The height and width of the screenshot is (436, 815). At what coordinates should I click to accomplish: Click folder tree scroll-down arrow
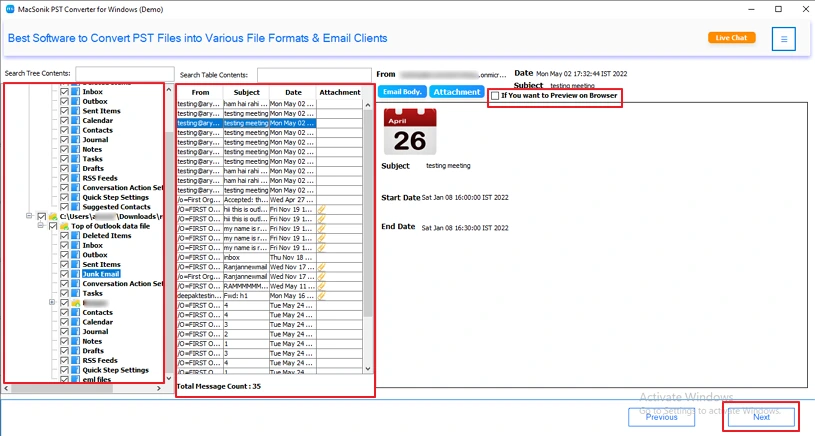coord(169,379)
